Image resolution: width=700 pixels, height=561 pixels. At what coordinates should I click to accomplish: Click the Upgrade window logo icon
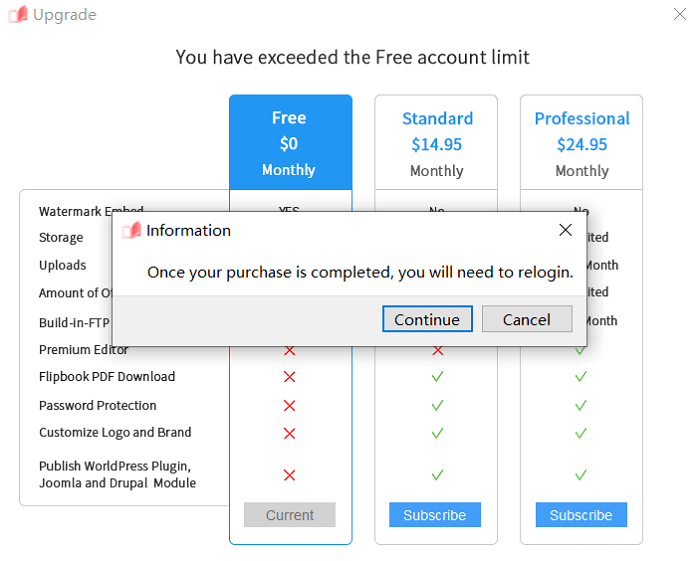pos(17,15)
